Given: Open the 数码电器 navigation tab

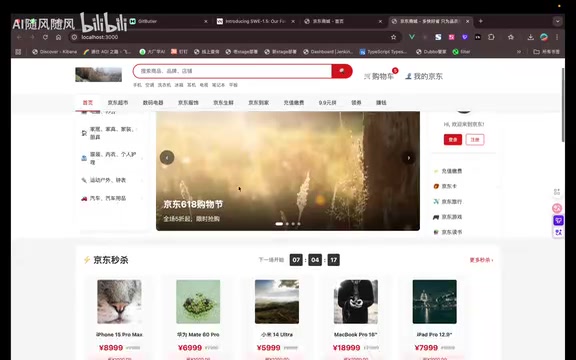Looking at the screenshot, I should [x=153, y=102].
